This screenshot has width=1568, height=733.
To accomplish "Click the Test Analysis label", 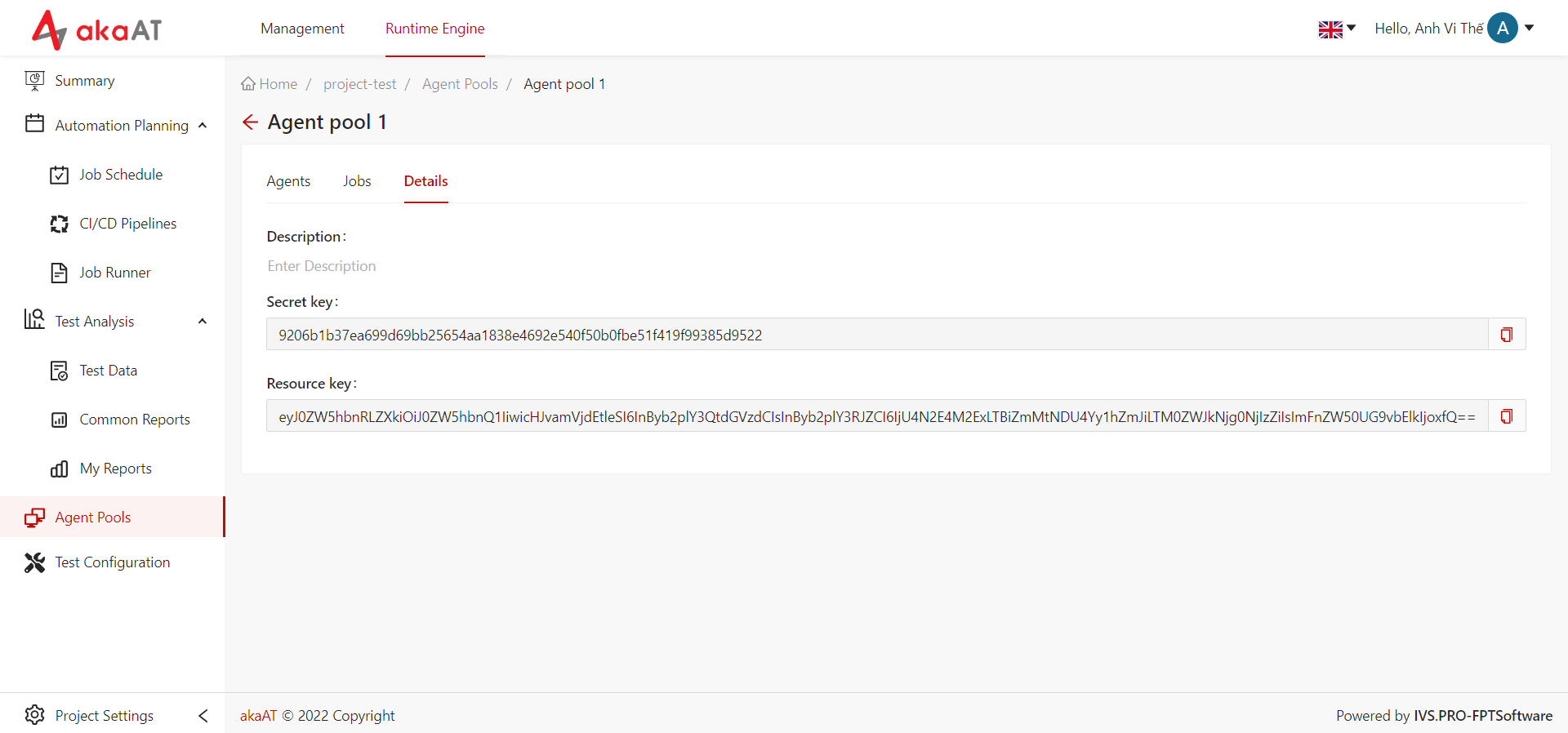I will (x=95, y=322).
